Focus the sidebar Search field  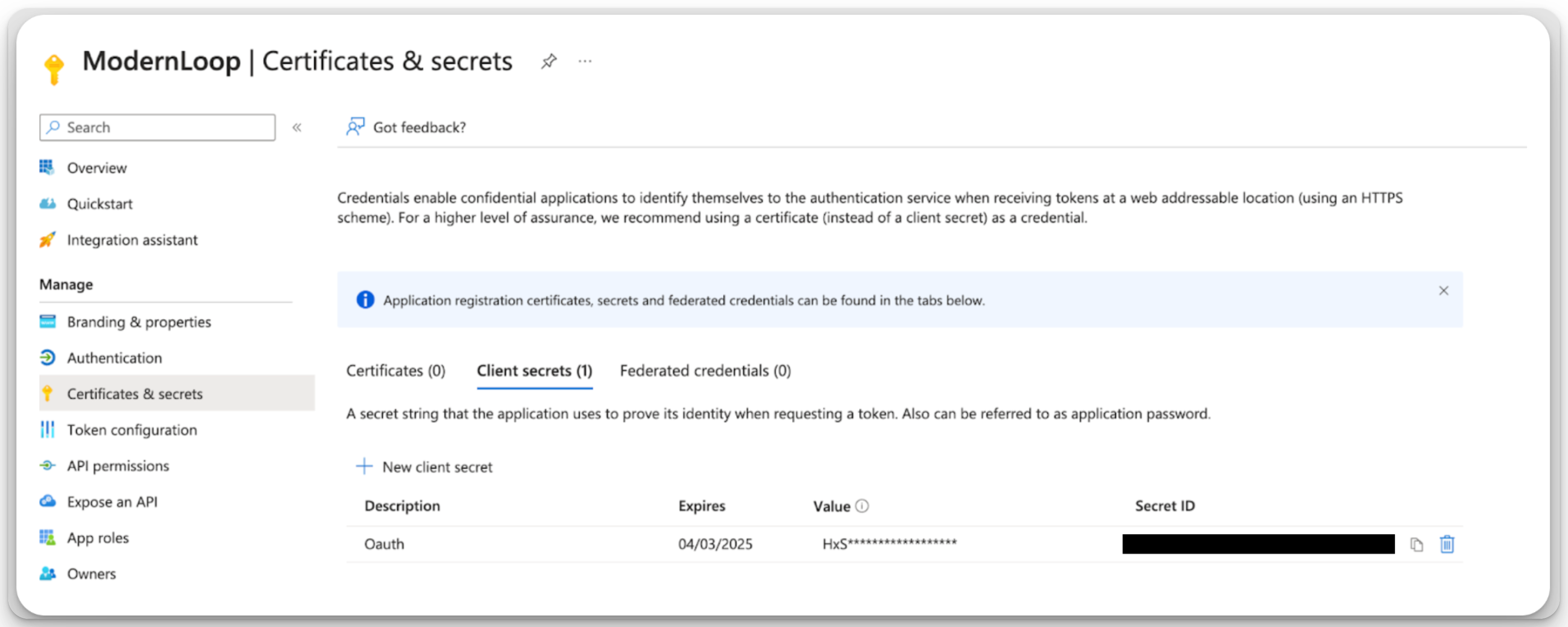(157, 127)
